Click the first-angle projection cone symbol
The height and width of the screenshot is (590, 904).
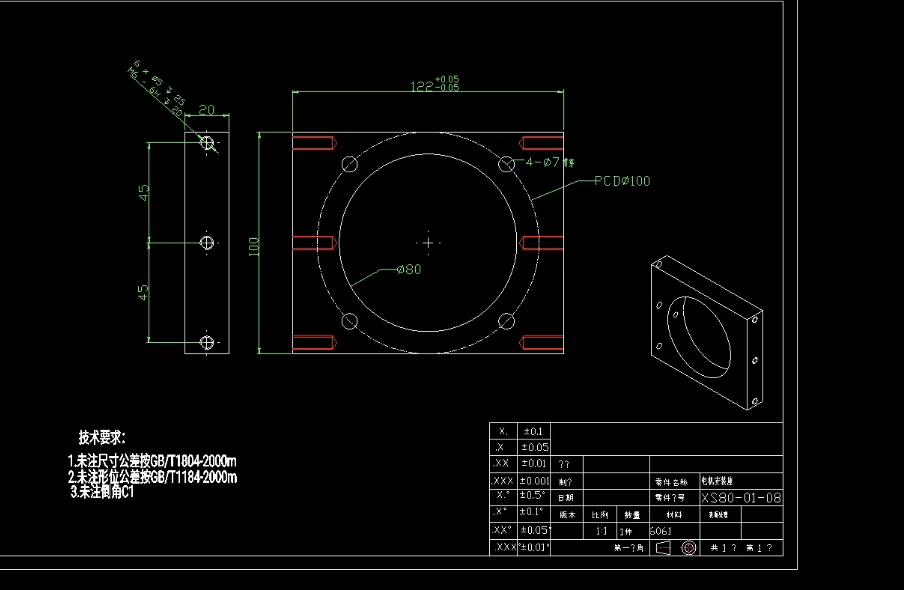point(663,548)
